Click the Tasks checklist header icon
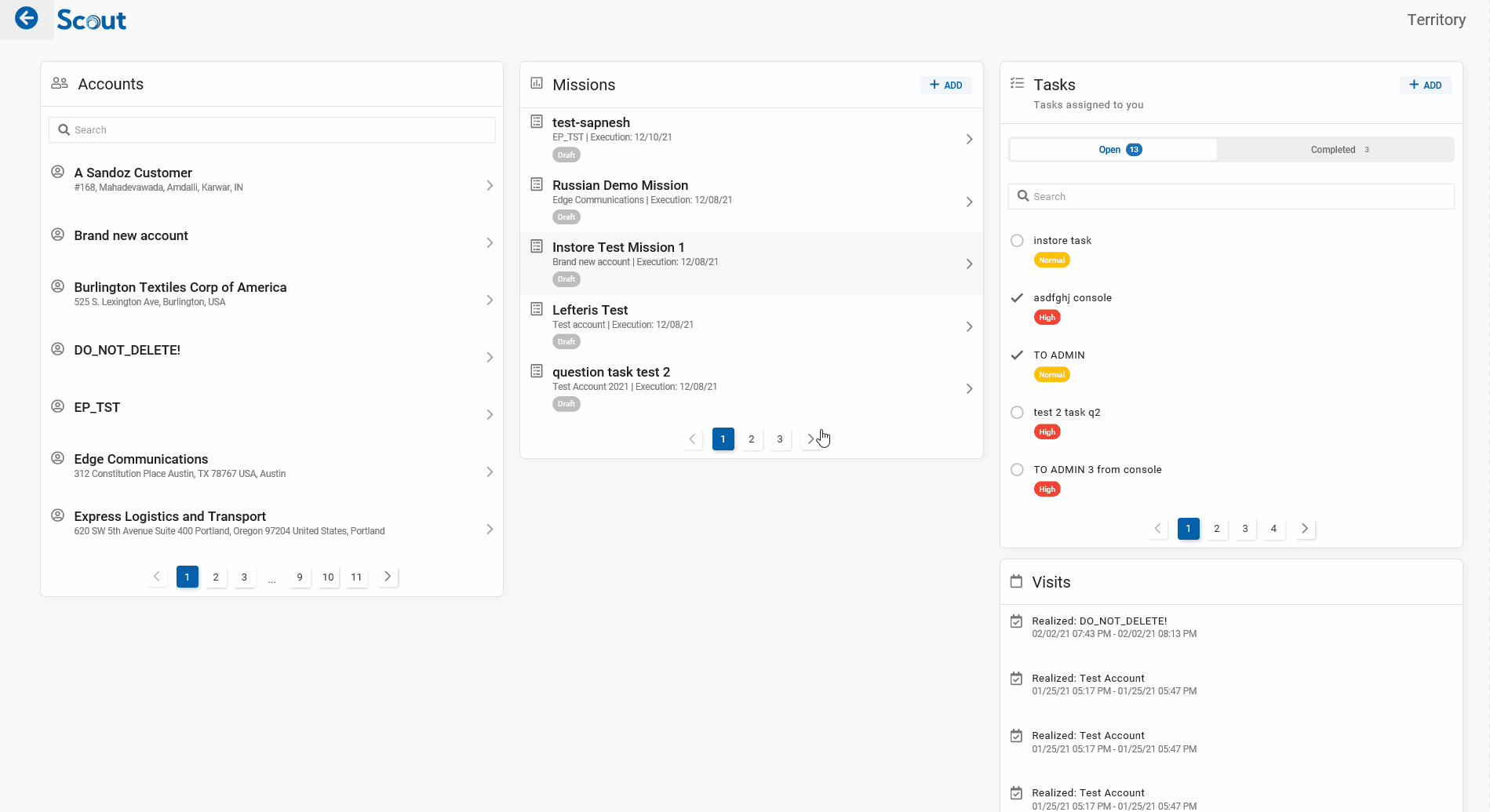The height and width of the screenshot is (812, 1490). pyautogui.click(x=1017, y=83)
